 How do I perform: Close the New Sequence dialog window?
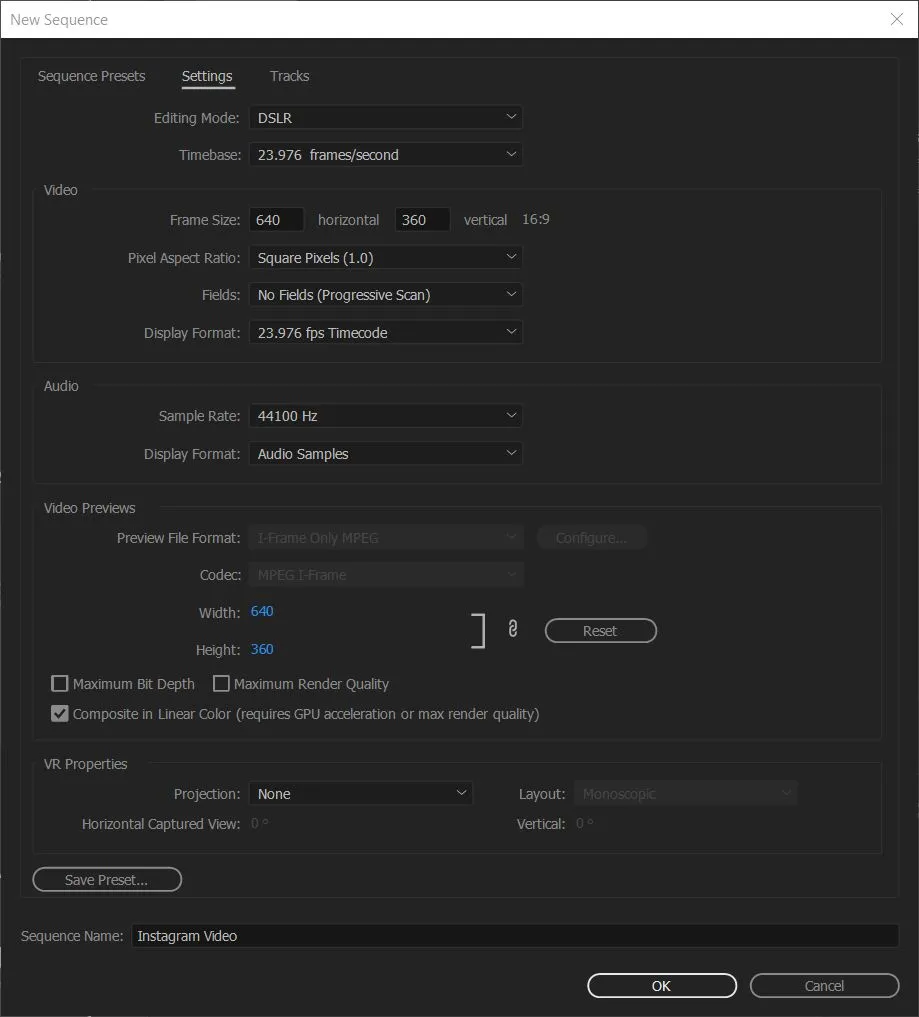point(896,19)
